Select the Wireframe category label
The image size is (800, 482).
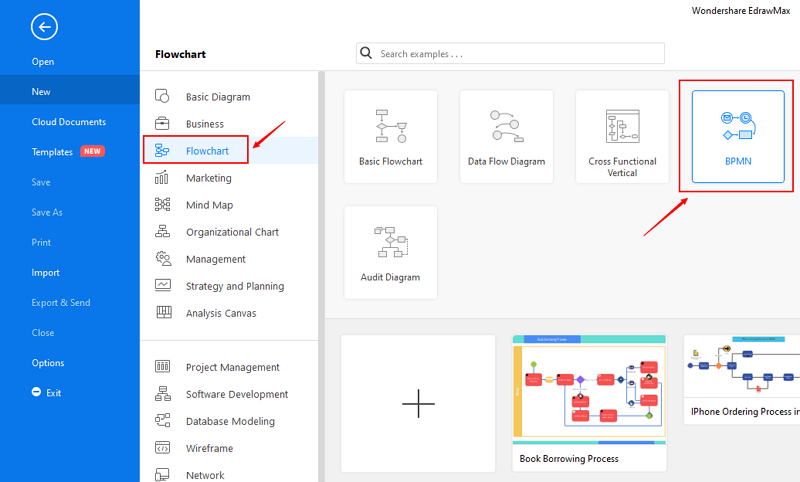click(209, 448)
